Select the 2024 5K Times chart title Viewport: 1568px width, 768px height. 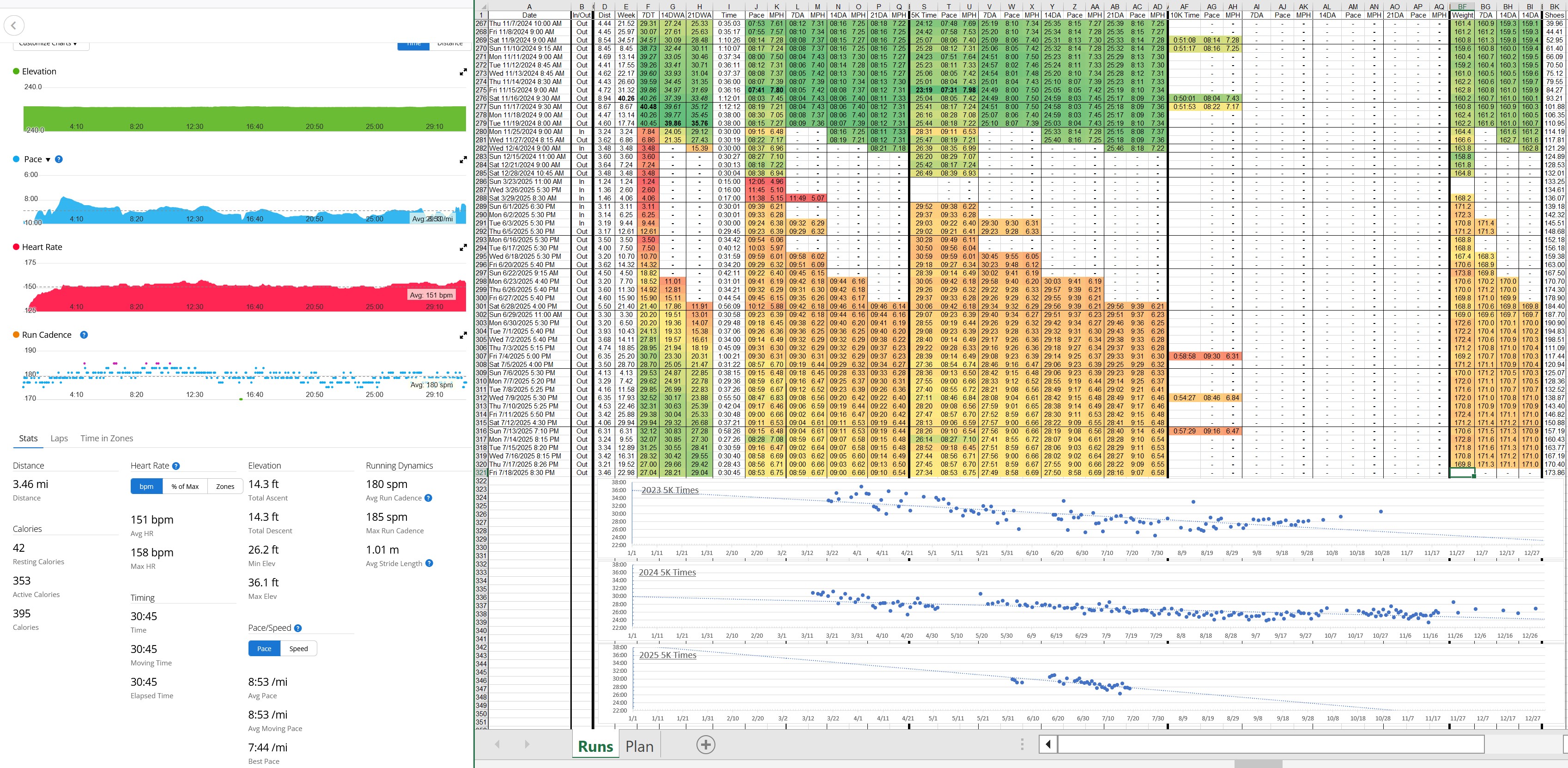(x=667, y=573)
